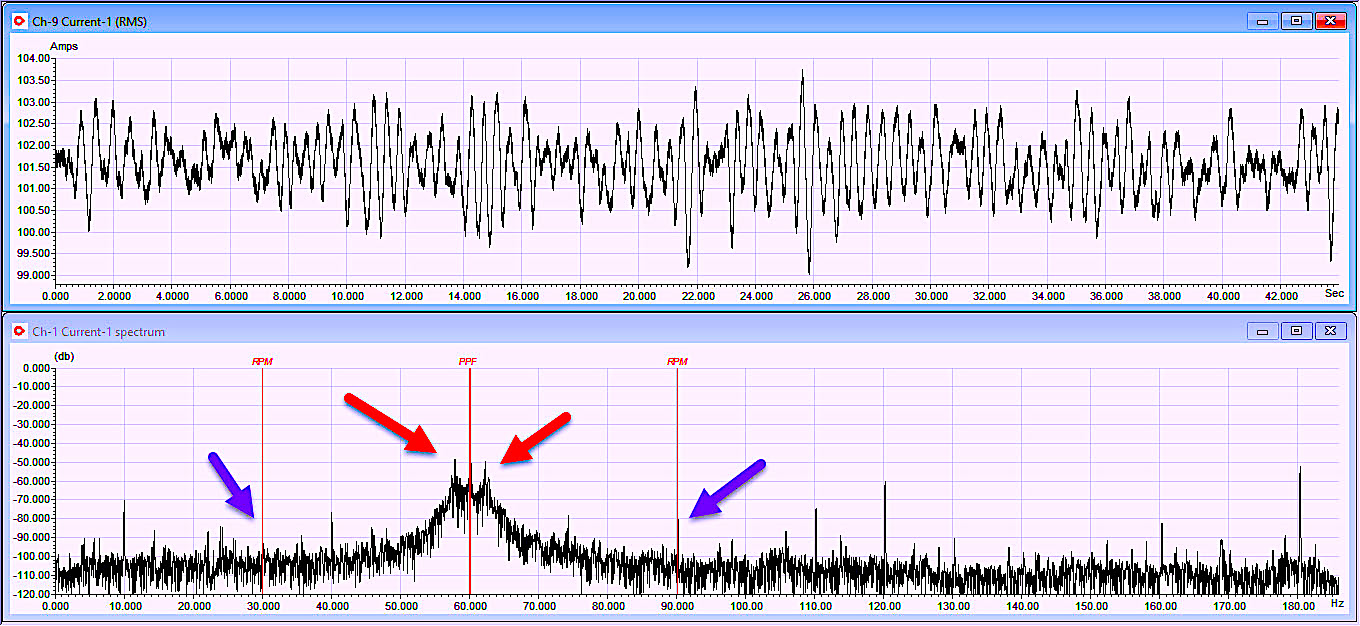
Task: Click the PPF label above the 60 Hz cursor
Action: point(466,359)
